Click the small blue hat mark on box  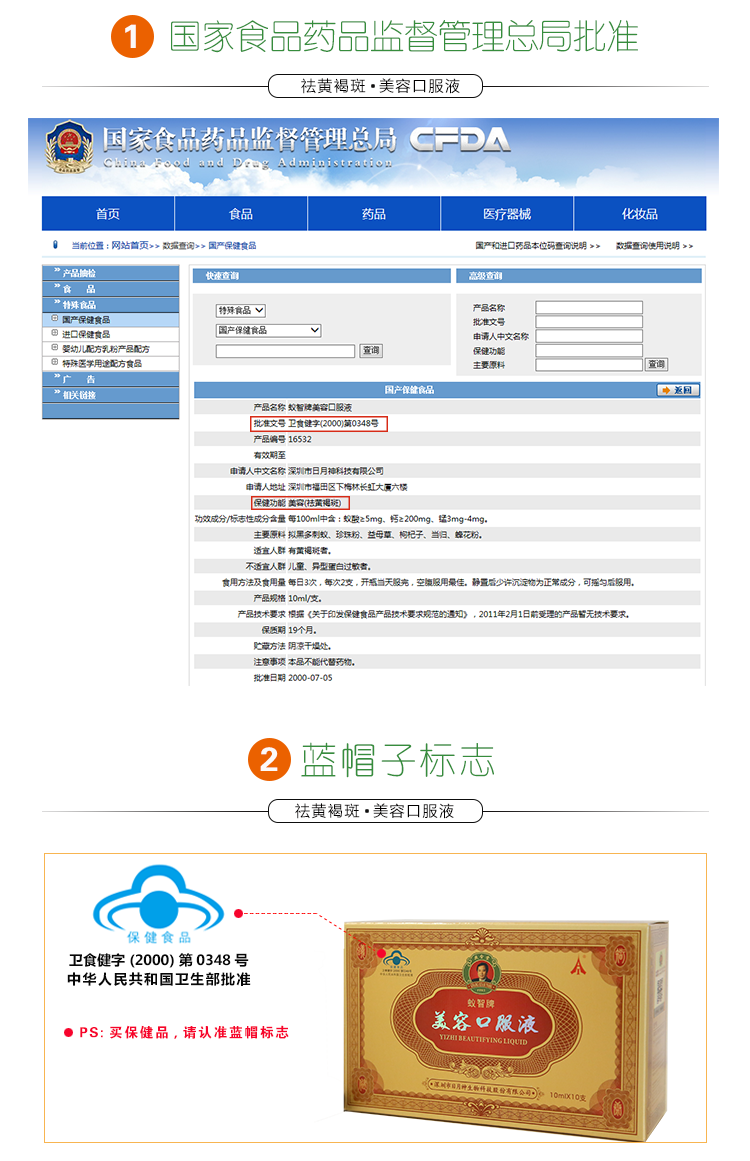click(x=397, y=961)
